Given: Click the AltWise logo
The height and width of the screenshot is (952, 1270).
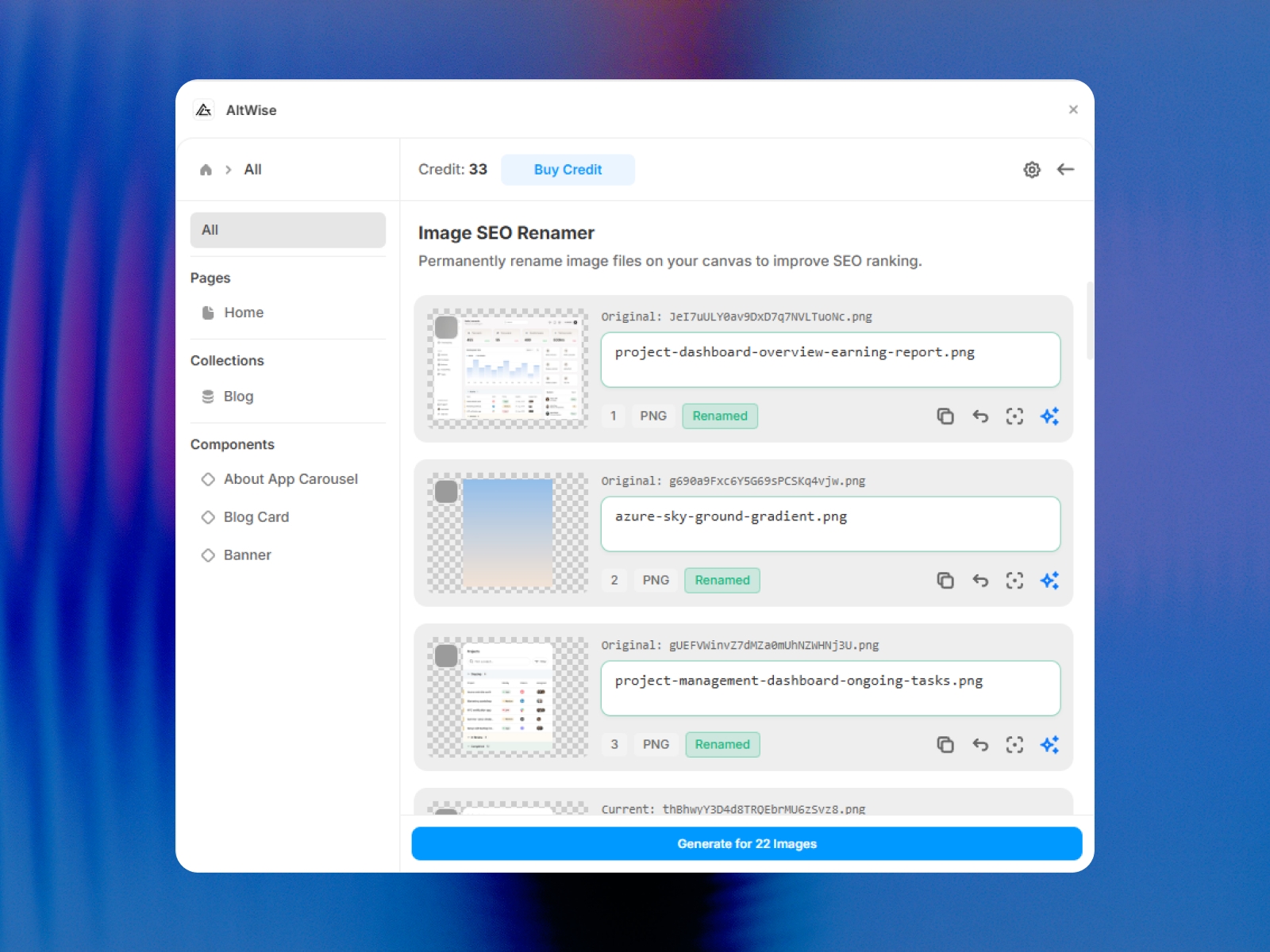Looking at the screenshot, I should pyautogui.click(x=204, y=109).
